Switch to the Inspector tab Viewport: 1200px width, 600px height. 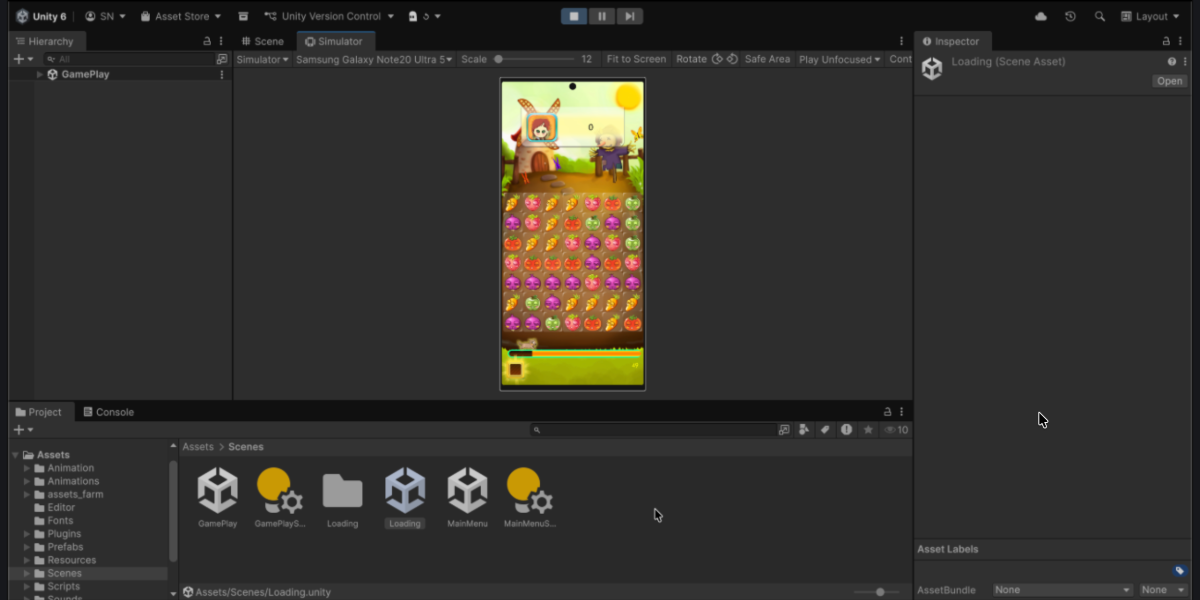951,41
